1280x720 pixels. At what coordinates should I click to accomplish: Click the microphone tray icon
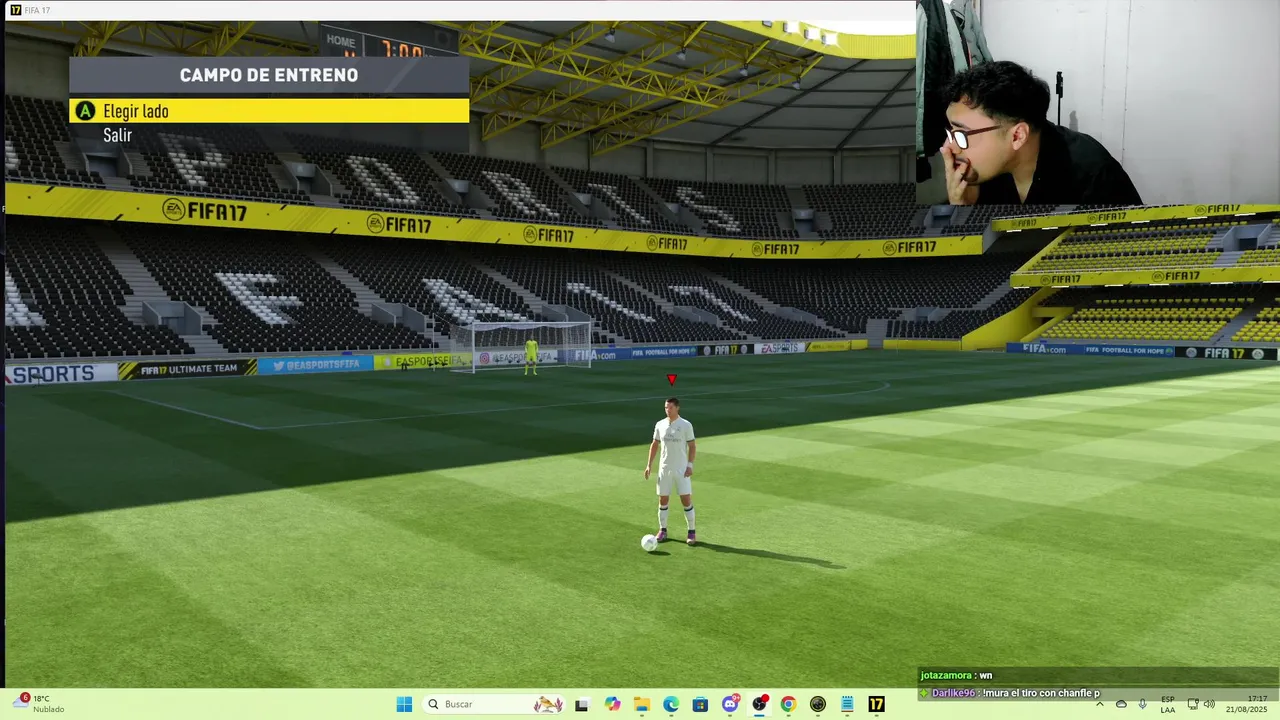pos(1143,704)
